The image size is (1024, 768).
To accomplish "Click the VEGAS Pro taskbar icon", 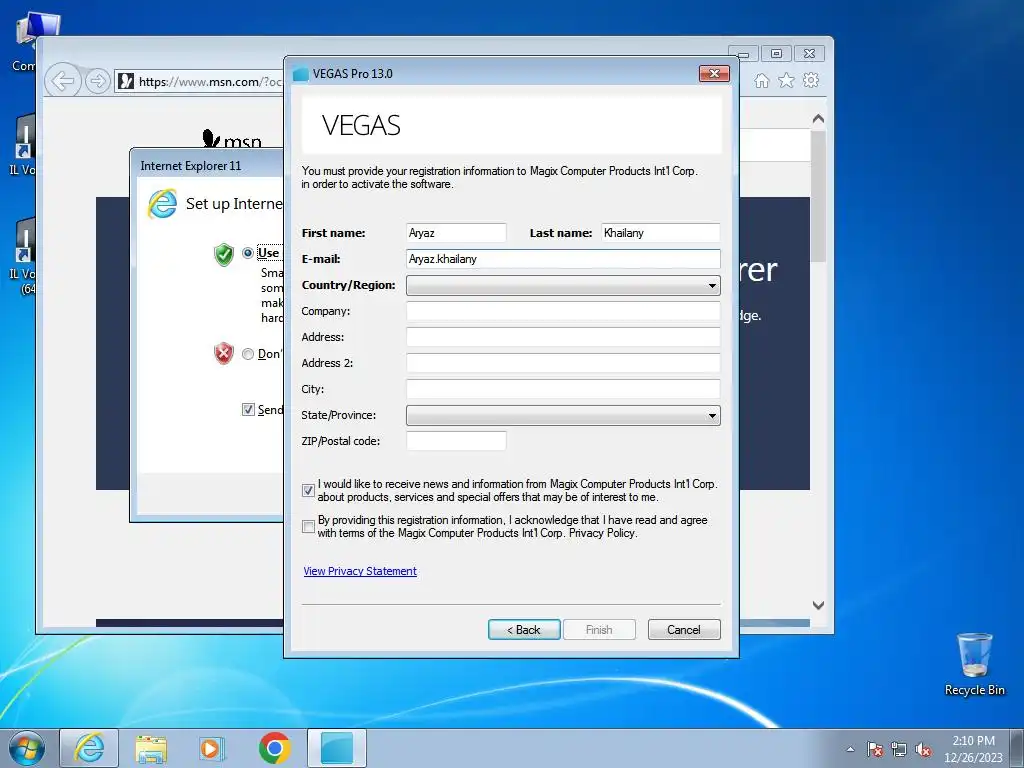I will (337, 748).
